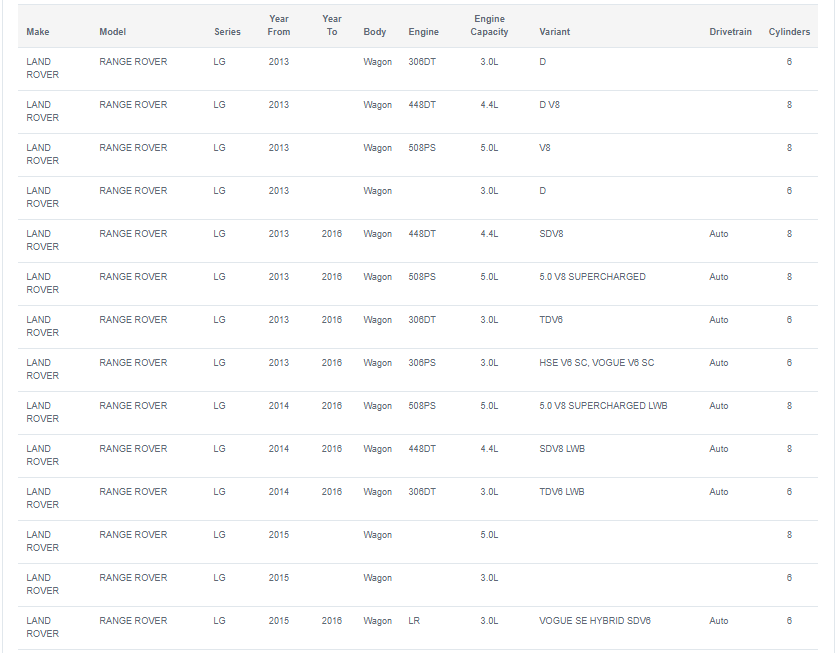Viewport: 839px width, 653px height.
Task: Click the LR engine code cell
Action: 414,621
